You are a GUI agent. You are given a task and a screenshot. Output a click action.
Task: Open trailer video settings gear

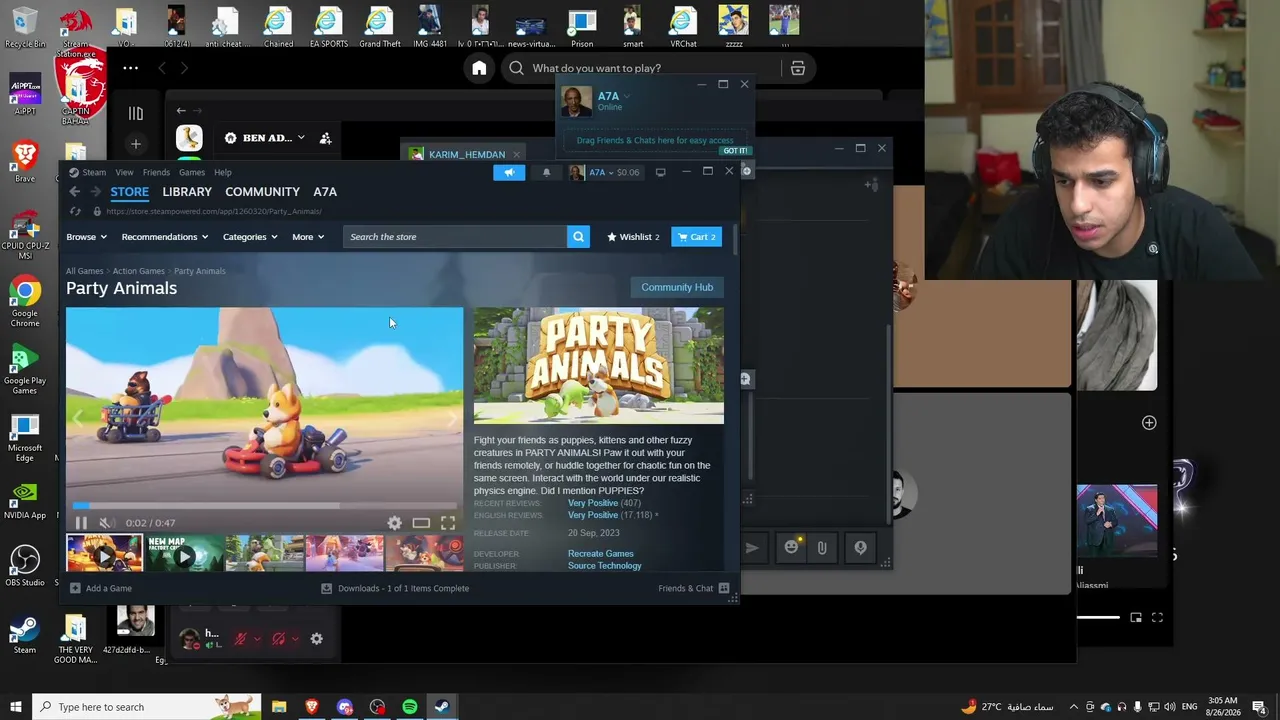tap(395, 523)
